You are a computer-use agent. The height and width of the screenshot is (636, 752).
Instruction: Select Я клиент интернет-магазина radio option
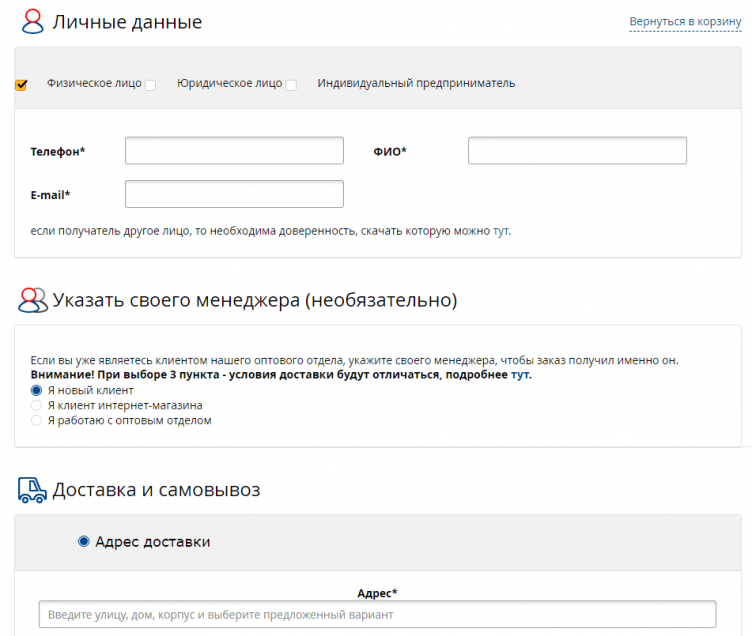36,405
